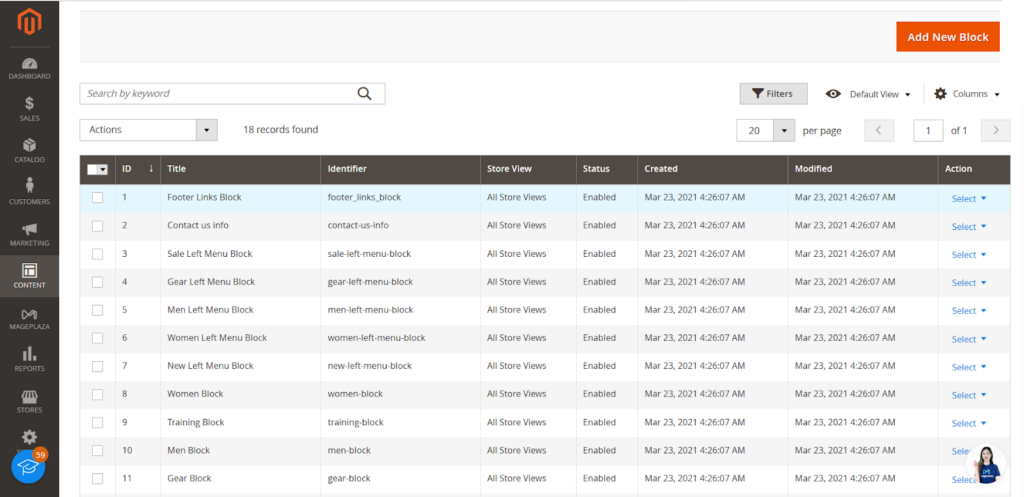
Task: Tick checkbox for Gear Left Menu Block
Action: [x=97, y=282]
